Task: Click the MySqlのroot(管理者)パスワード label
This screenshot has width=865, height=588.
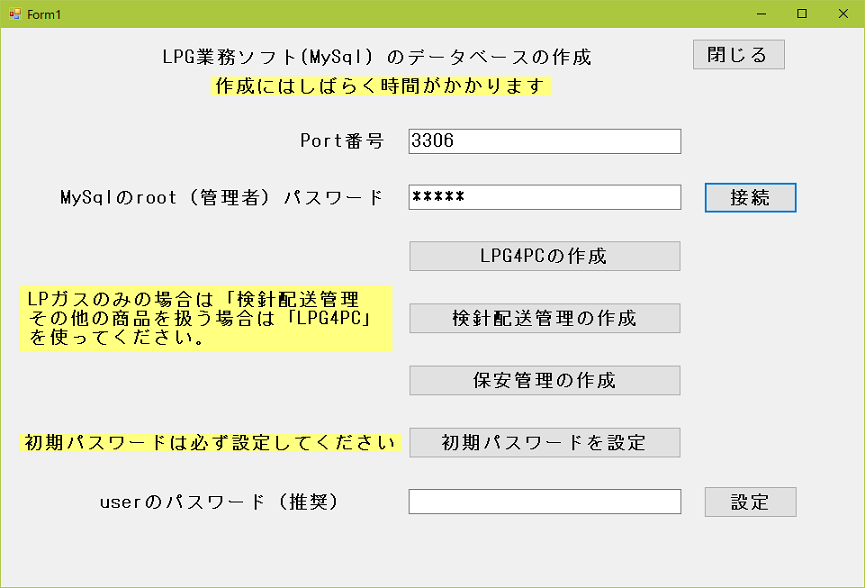Action: point(221,197)
